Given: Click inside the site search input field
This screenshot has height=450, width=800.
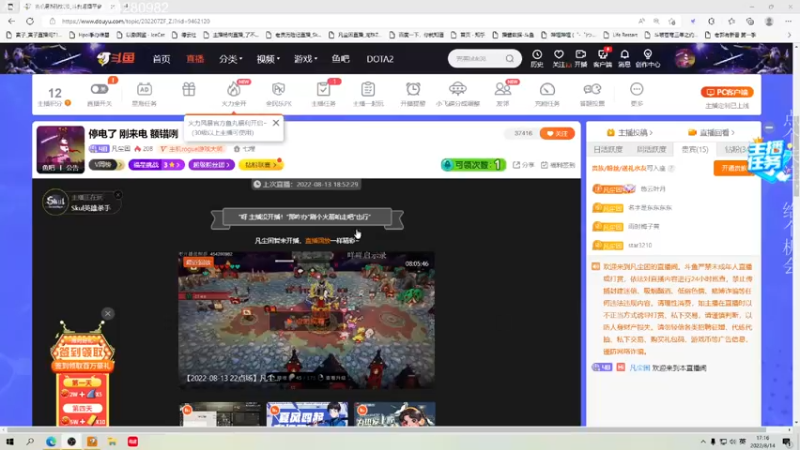Looking at the screenshot, I should [x=477, y=59].
